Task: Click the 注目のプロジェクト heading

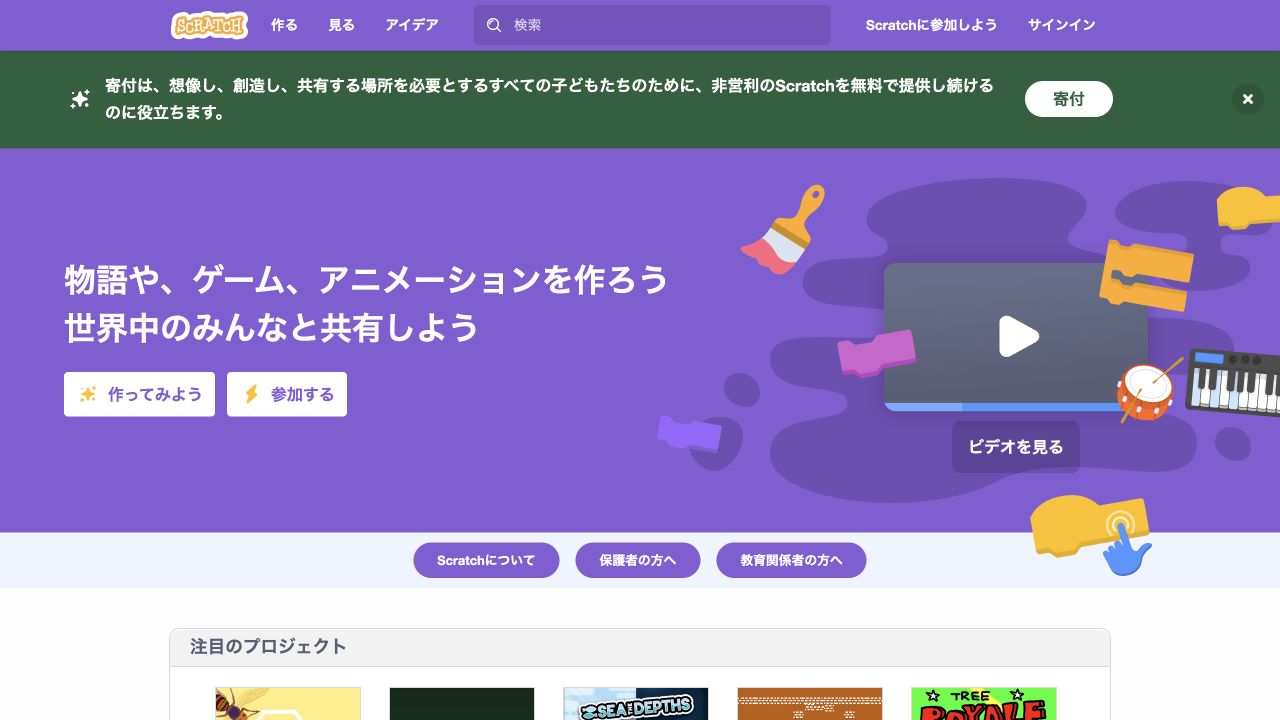Action: (x=268, y=646)
